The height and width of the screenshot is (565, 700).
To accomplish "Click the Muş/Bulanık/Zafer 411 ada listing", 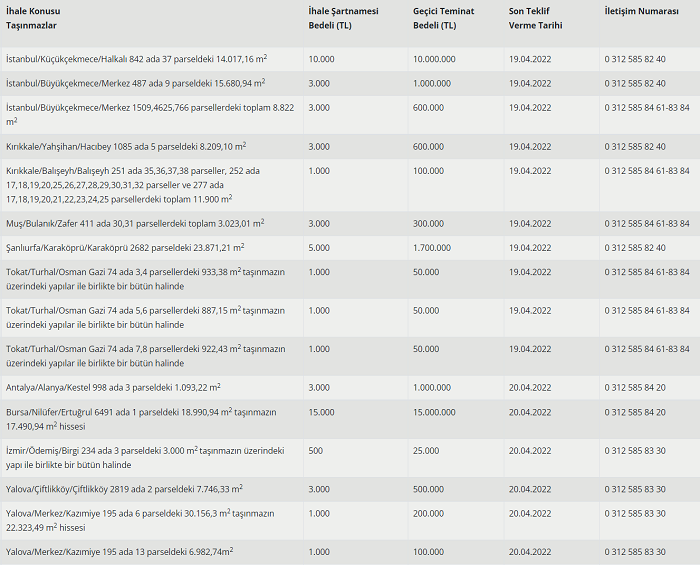I will (x=135, y=223).
